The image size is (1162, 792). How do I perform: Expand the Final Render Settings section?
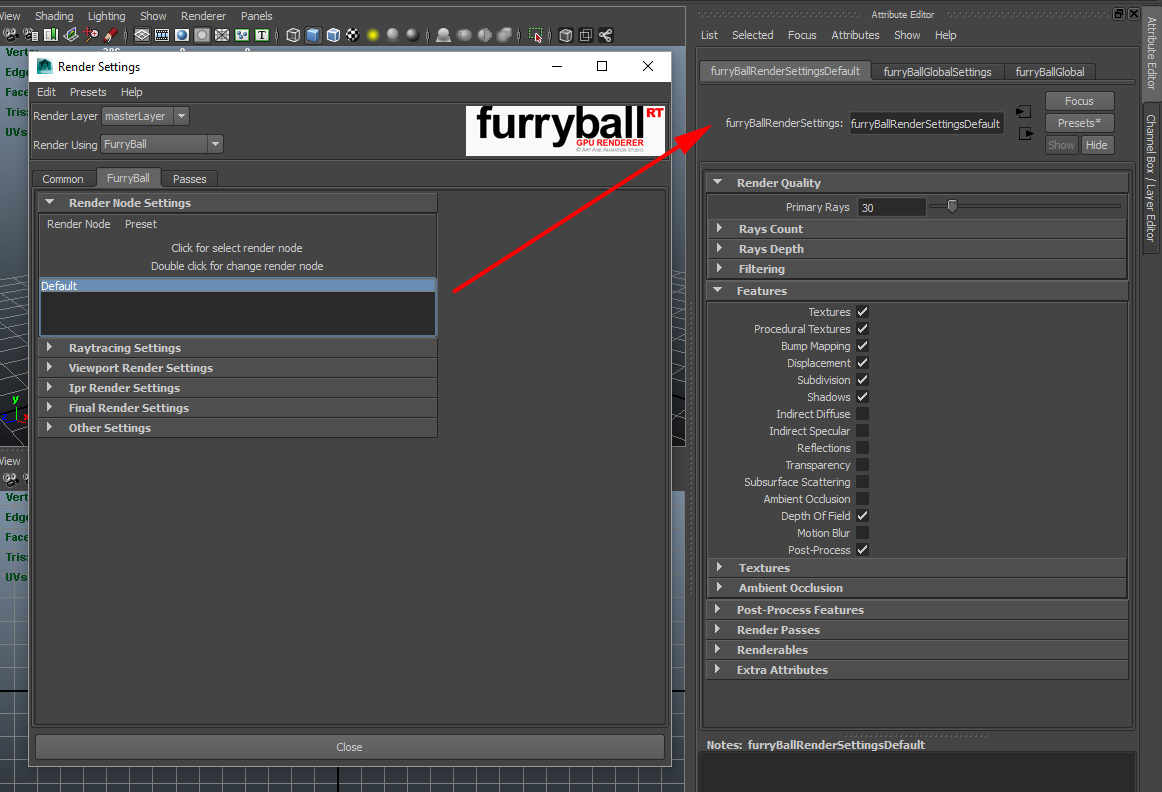point(238,407)
